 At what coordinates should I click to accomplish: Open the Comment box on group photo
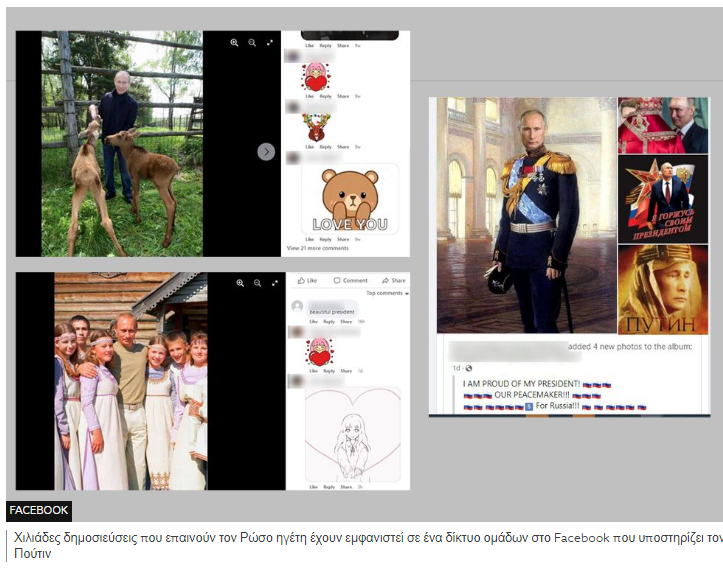(350, 280)
